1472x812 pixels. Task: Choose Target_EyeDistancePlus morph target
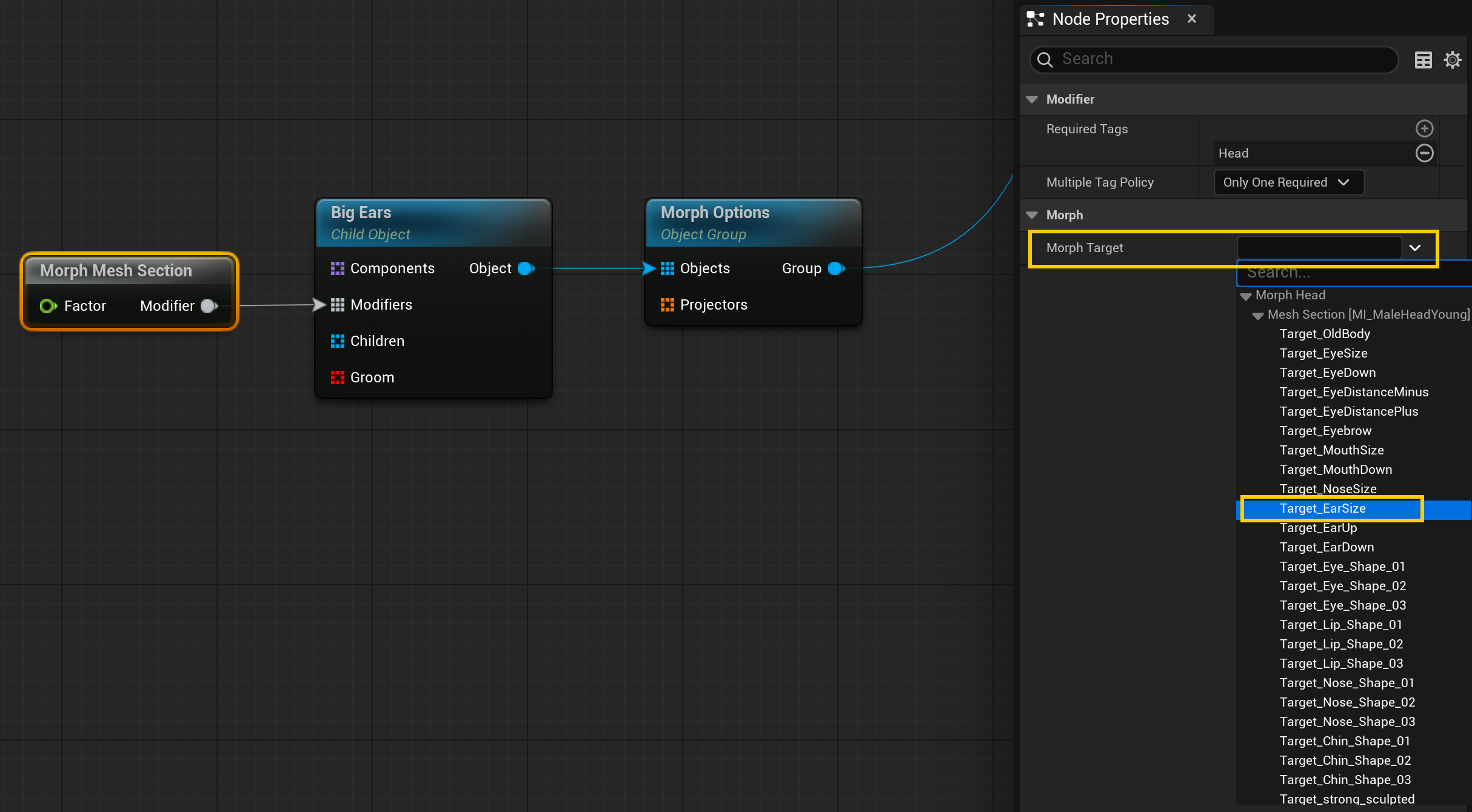pyautogui.click(x=1349, y=411)
